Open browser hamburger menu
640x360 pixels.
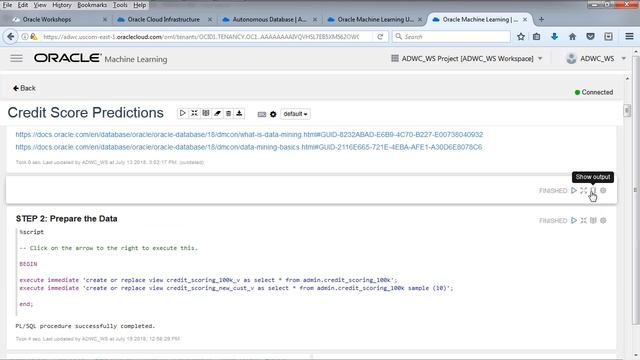629,37
